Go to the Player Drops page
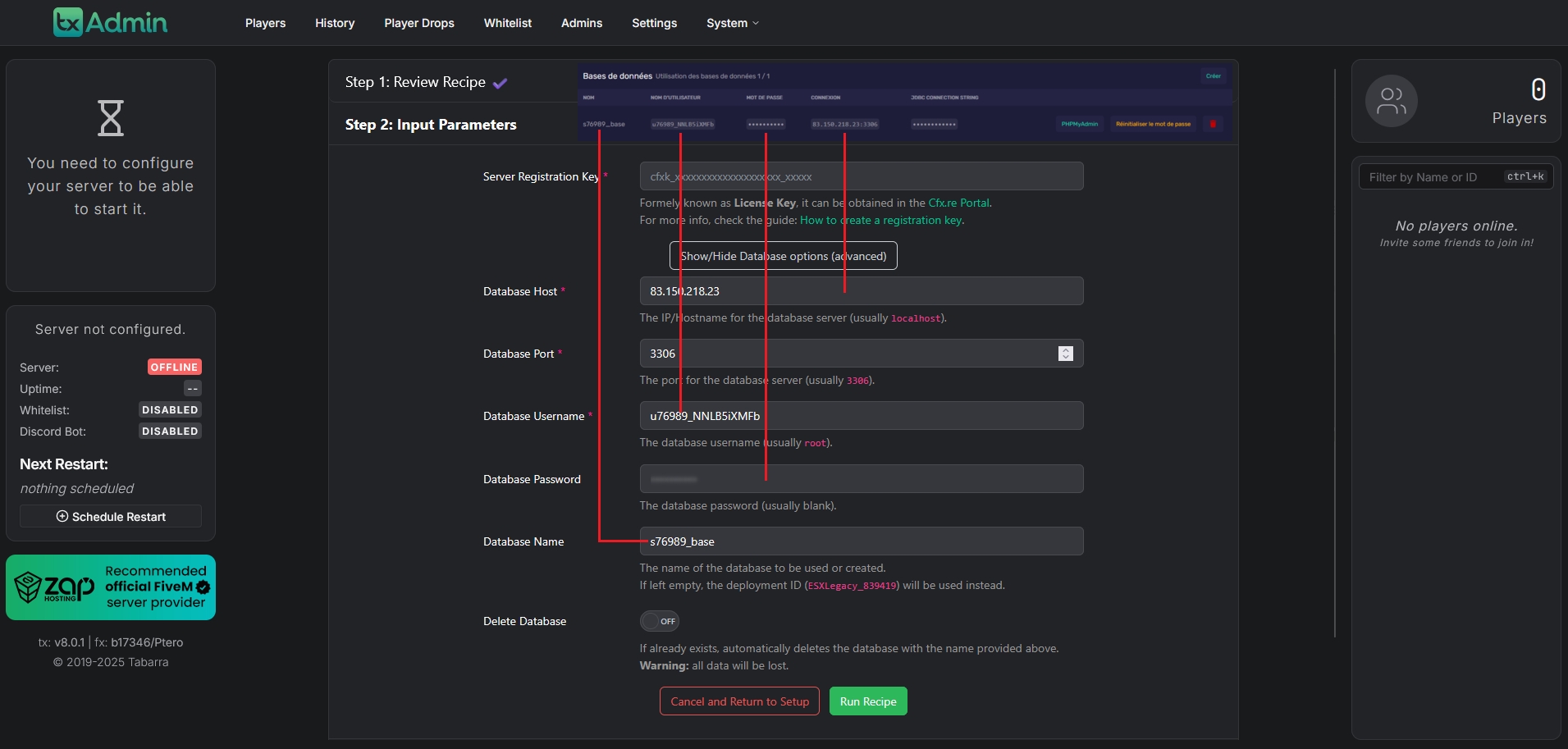This screenshot has width=1568, height=749. (418, 23)
